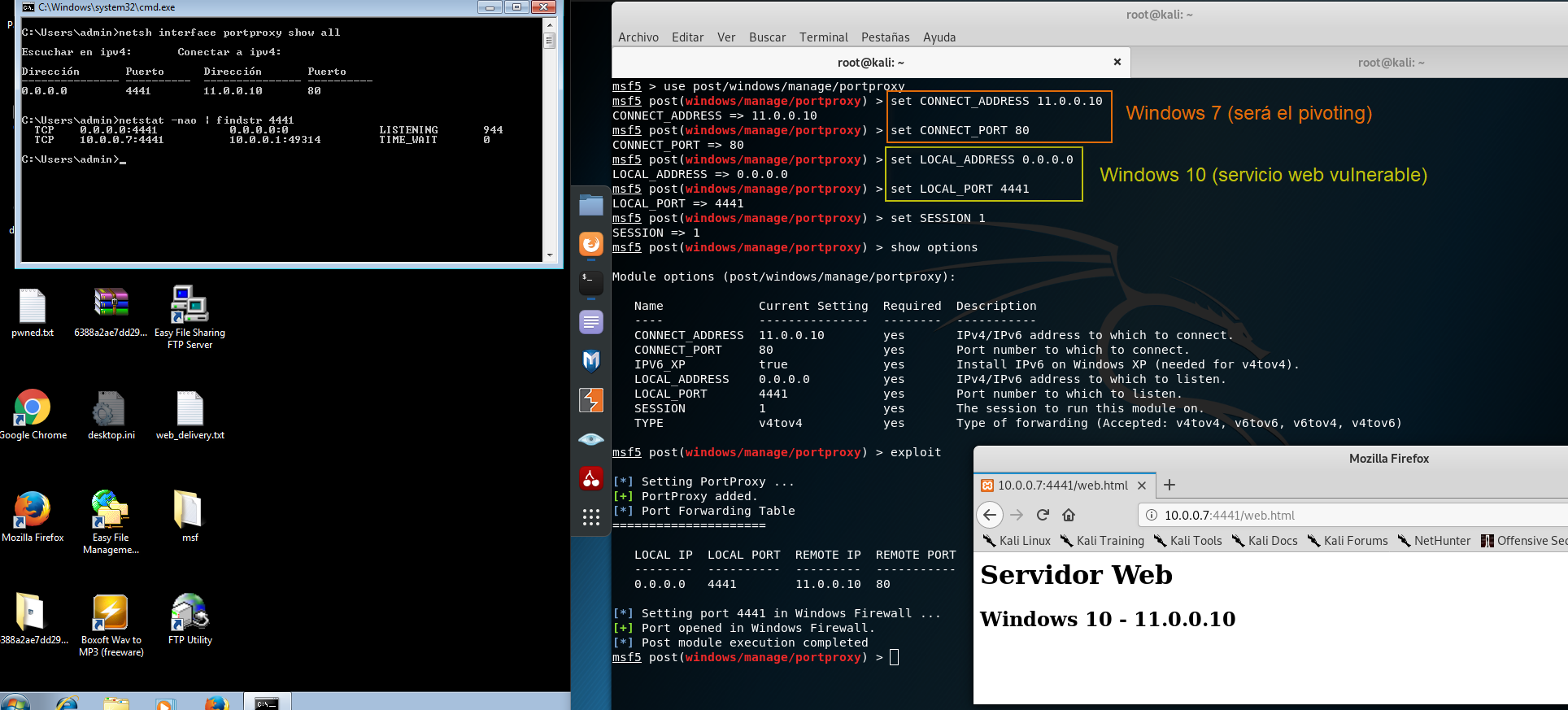Click the msf5 prompt cursor in terminal

click(895, 657)
